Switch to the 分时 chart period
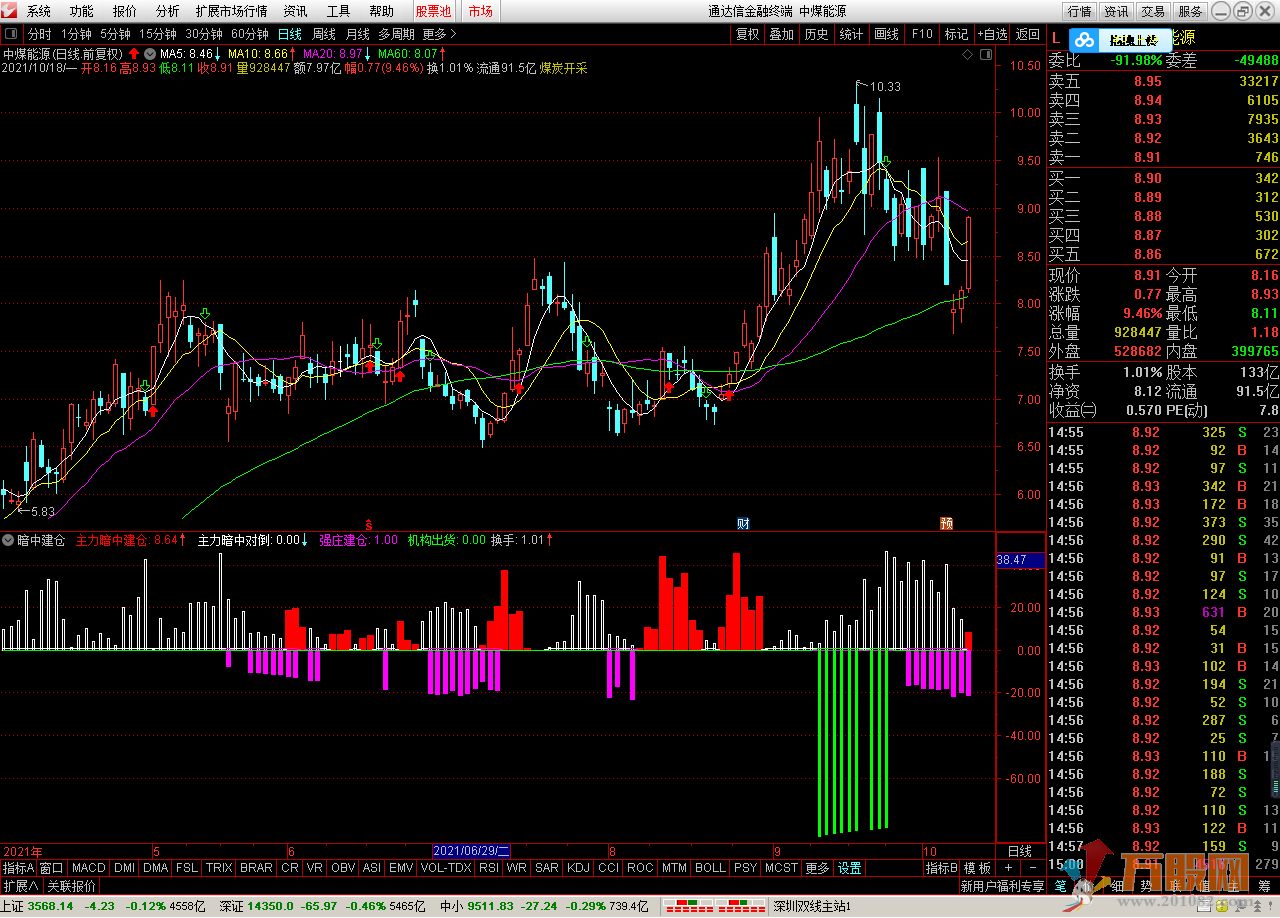 (39, 34)
